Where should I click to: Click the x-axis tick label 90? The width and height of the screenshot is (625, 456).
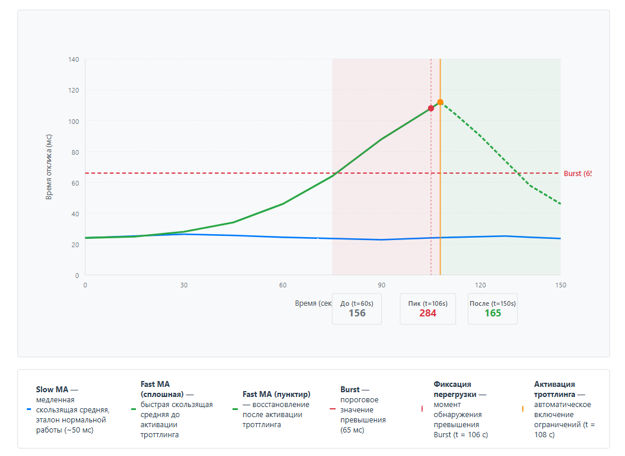[x=381, y=285]
